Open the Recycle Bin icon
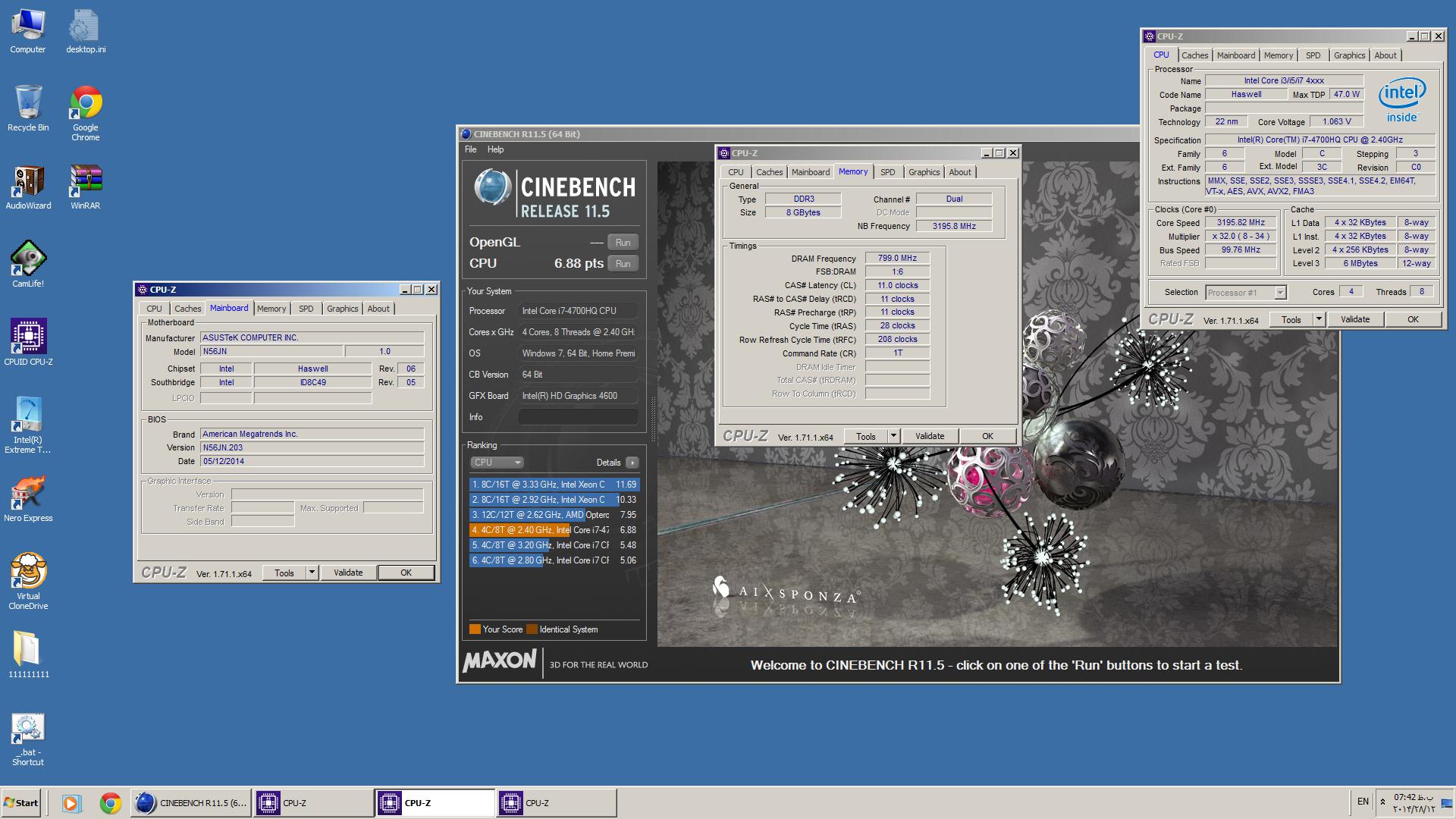The width and height of the screenshot is (1456, 819). 28,108
